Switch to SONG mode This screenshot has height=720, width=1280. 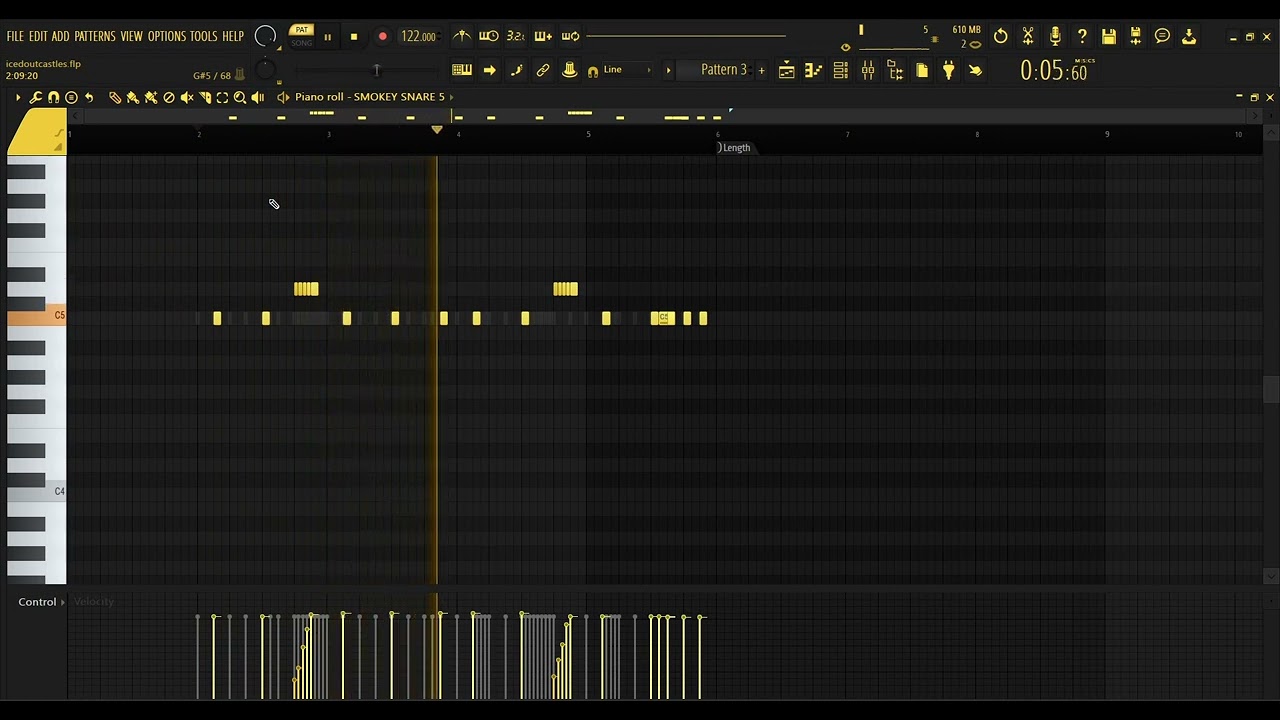click(x=302, y=43)
